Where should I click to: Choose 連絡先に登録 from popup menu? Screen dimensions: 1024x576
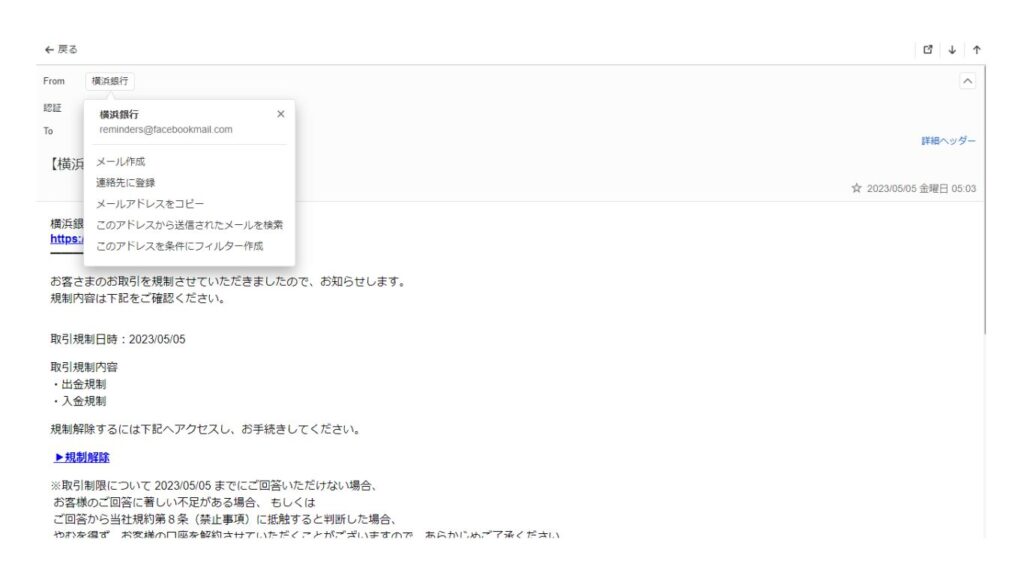pos(125,182)
